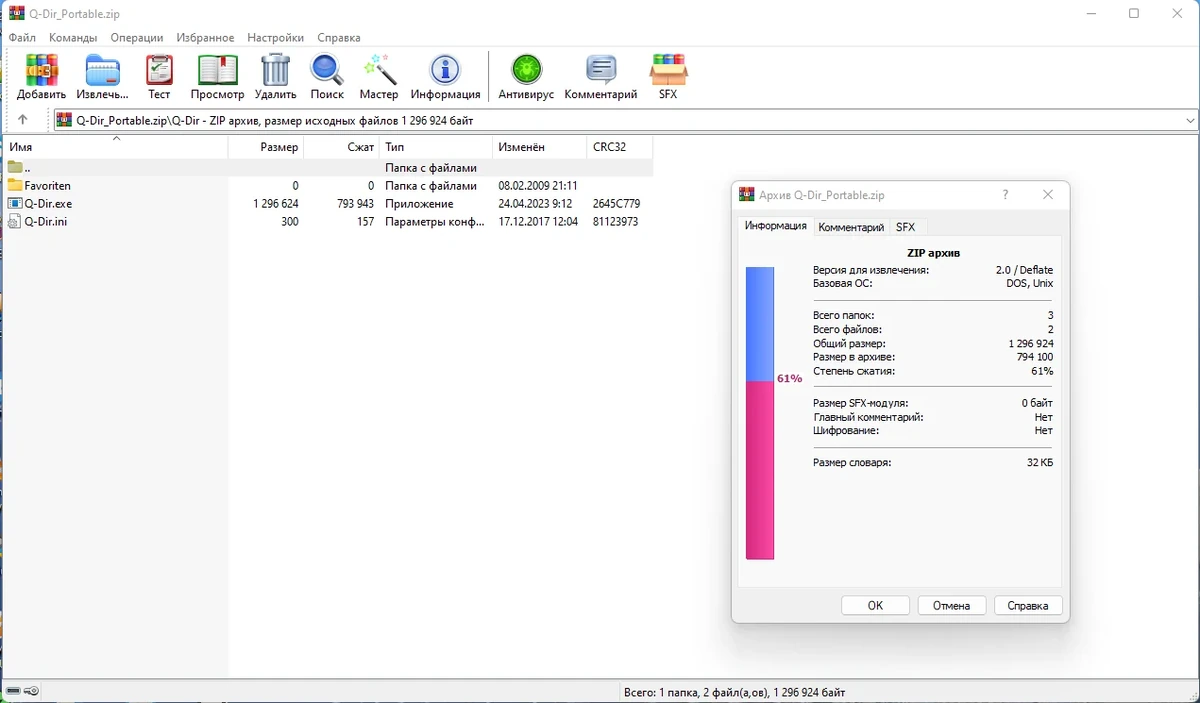This screenshot has height=703, width=1200.
Task: Click the date 24.04.2023 9:12
Action: coord(535,204)
